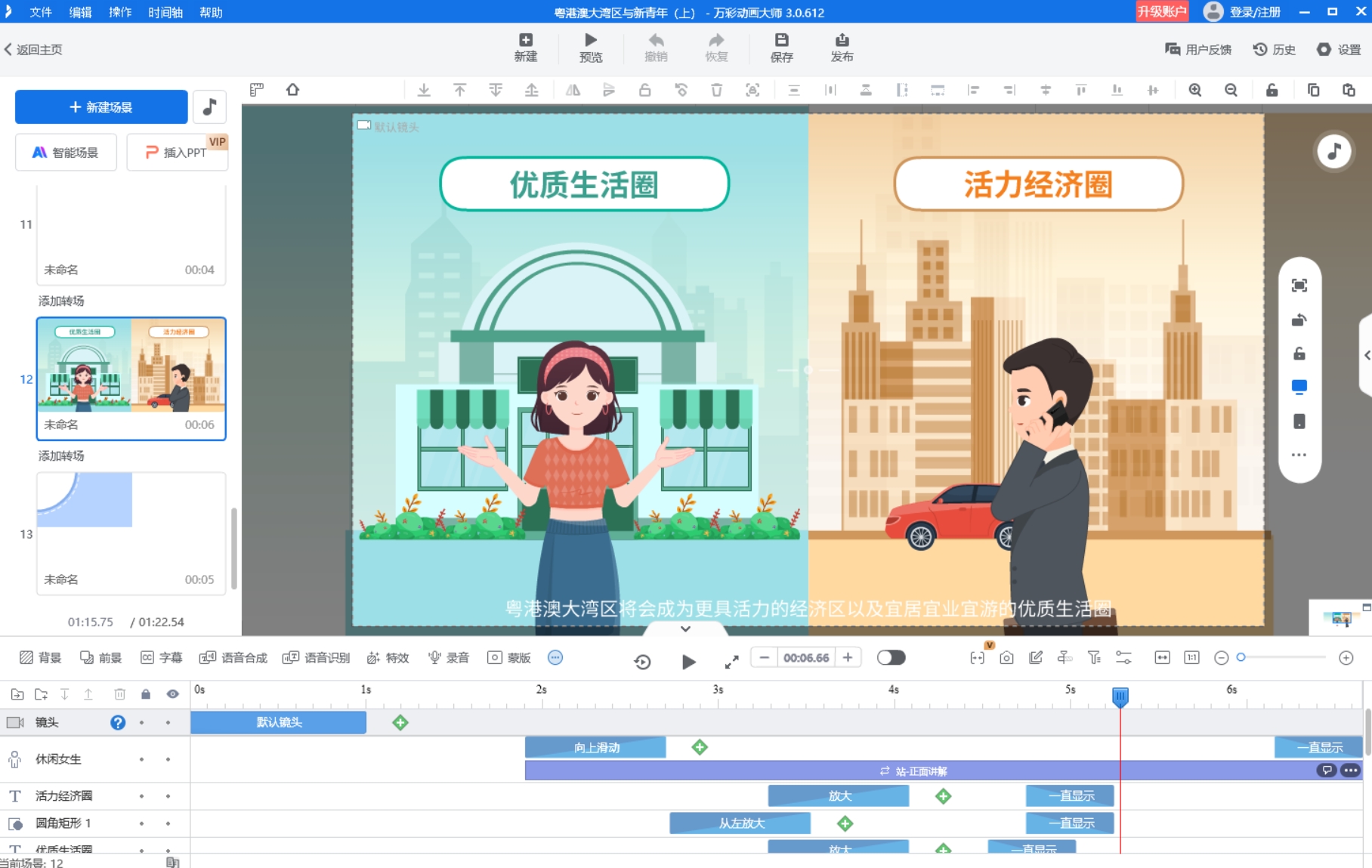Click the 预览 preview play icon

coord(591,48)
